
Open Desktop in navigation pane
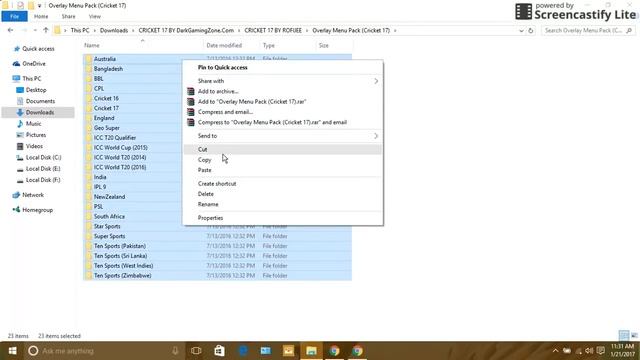36,90
